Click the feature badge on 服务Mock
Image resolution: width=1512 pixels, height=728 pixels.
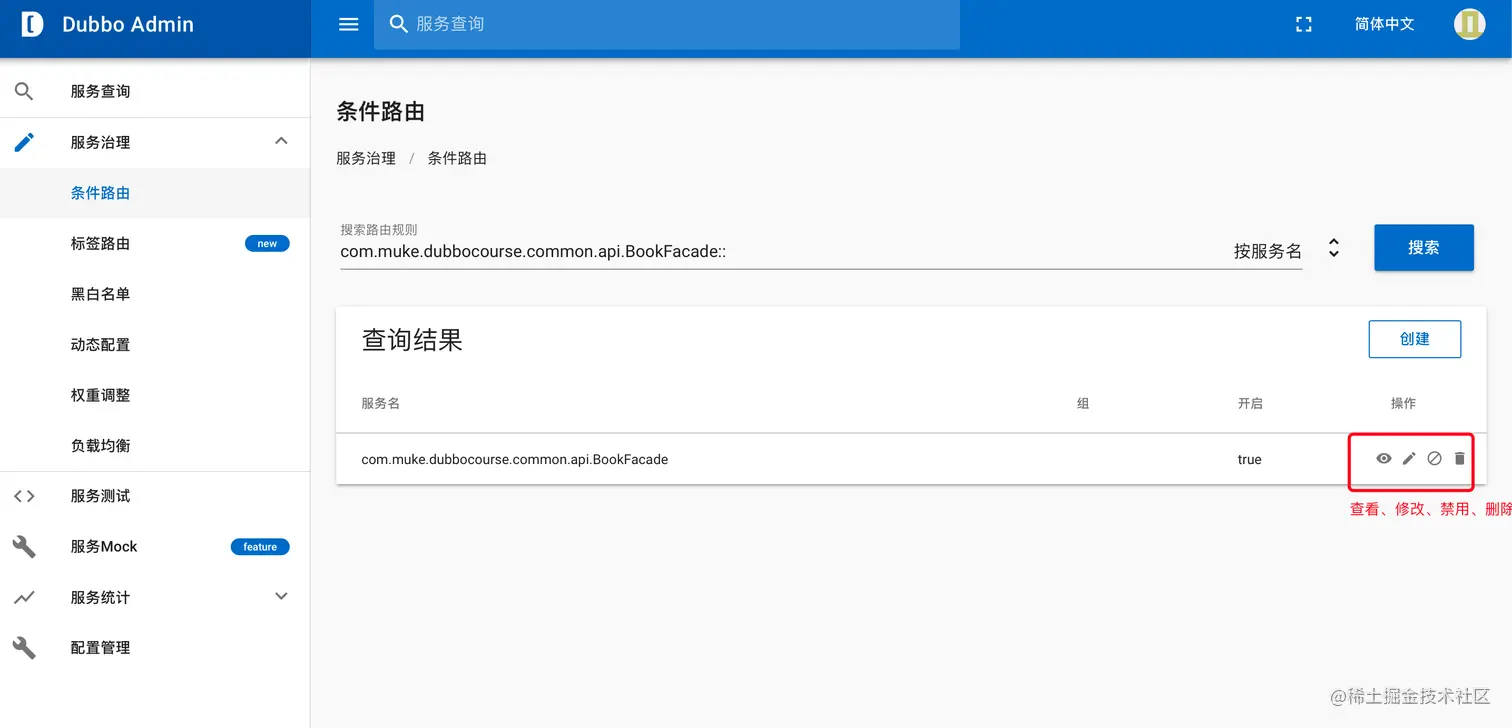(x=260, y=547)
